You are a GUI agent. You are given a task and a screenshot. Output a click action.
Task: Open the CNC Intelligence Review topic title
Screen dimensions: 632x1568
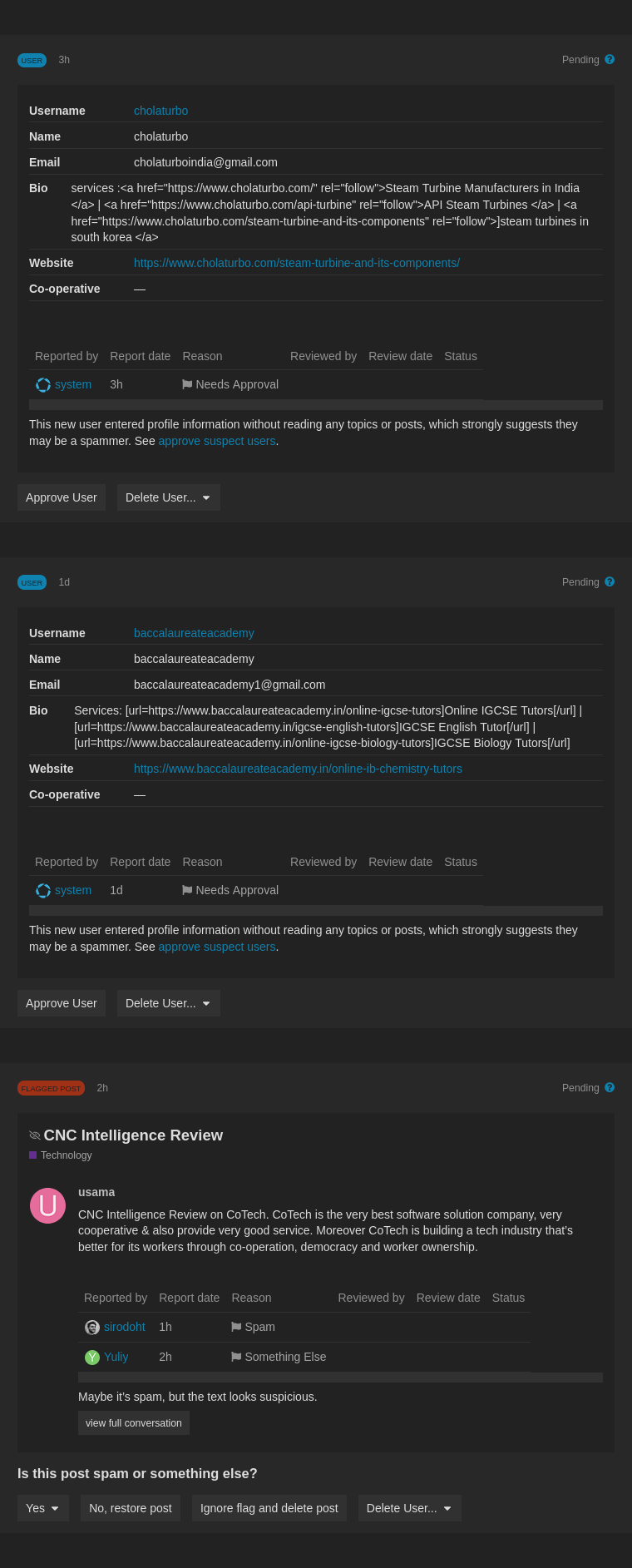click(x=133, y=1135)
